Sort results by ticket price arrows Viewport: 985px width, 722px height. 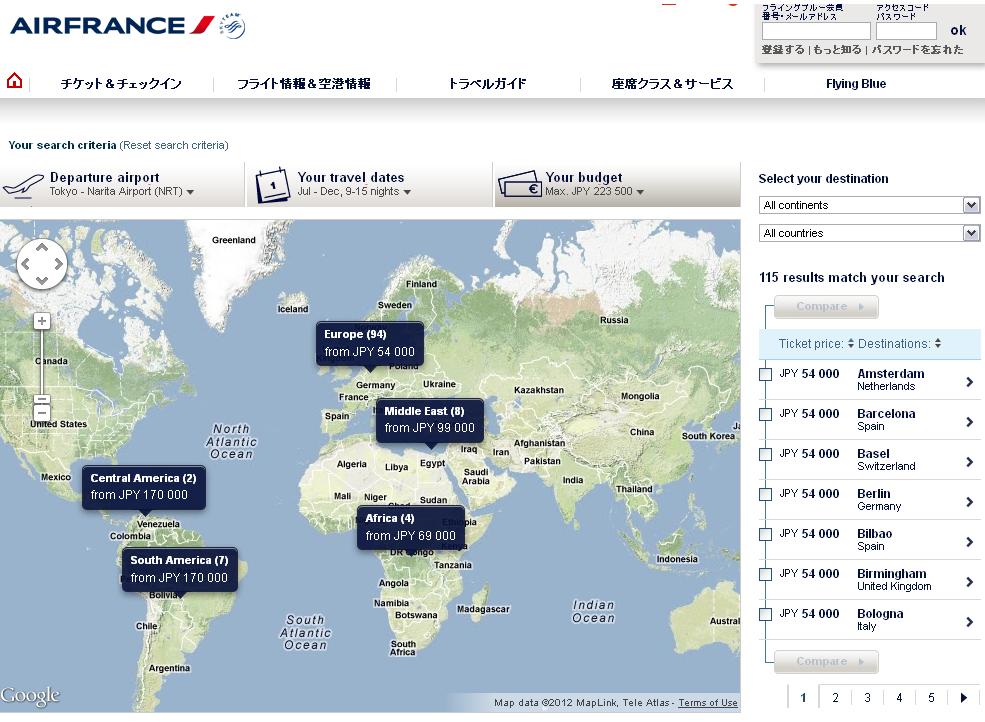pyautogui.click(x=851, y=344)
